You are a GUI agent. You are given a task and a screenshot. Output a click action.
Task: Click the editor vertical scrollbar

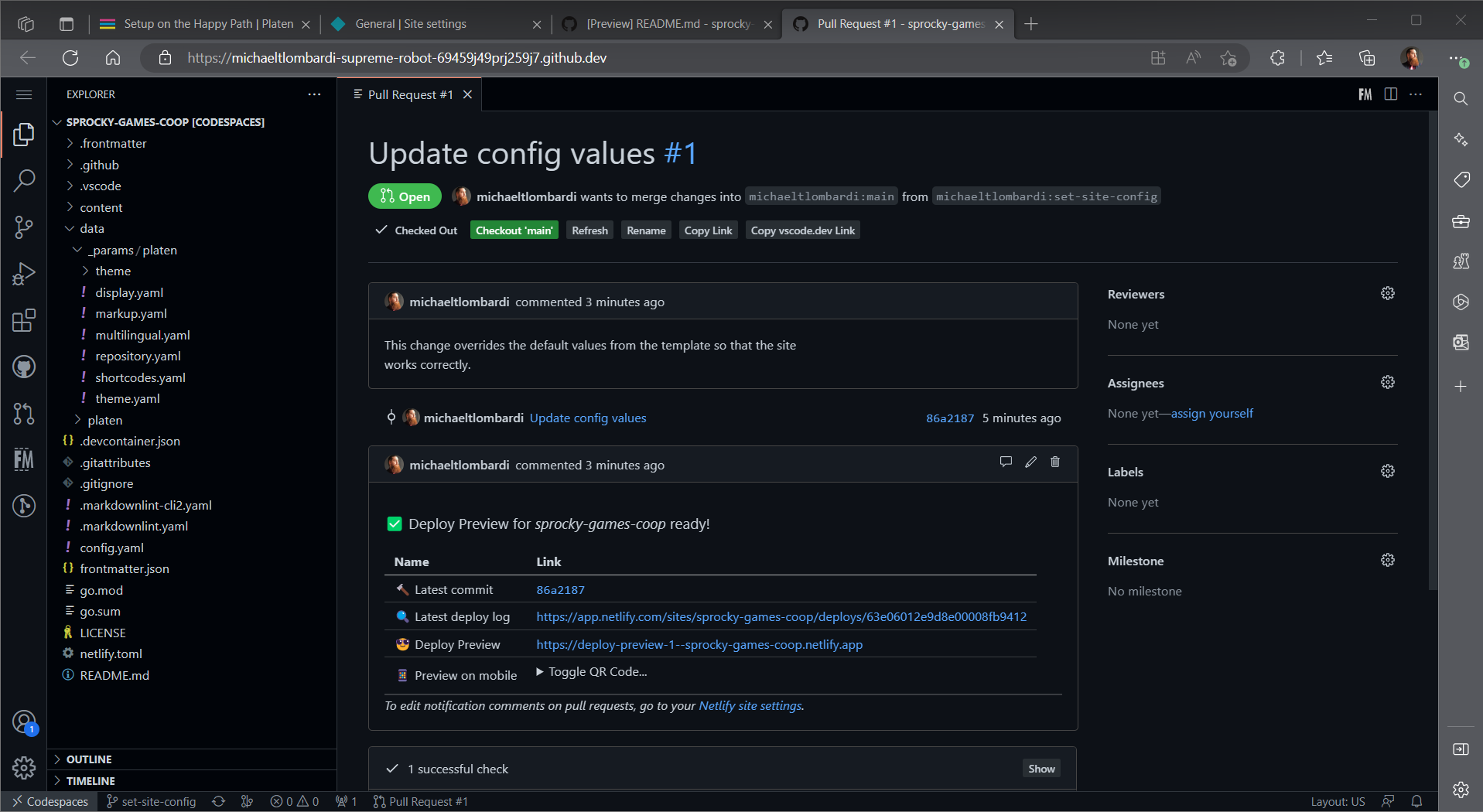[1432, 348]
